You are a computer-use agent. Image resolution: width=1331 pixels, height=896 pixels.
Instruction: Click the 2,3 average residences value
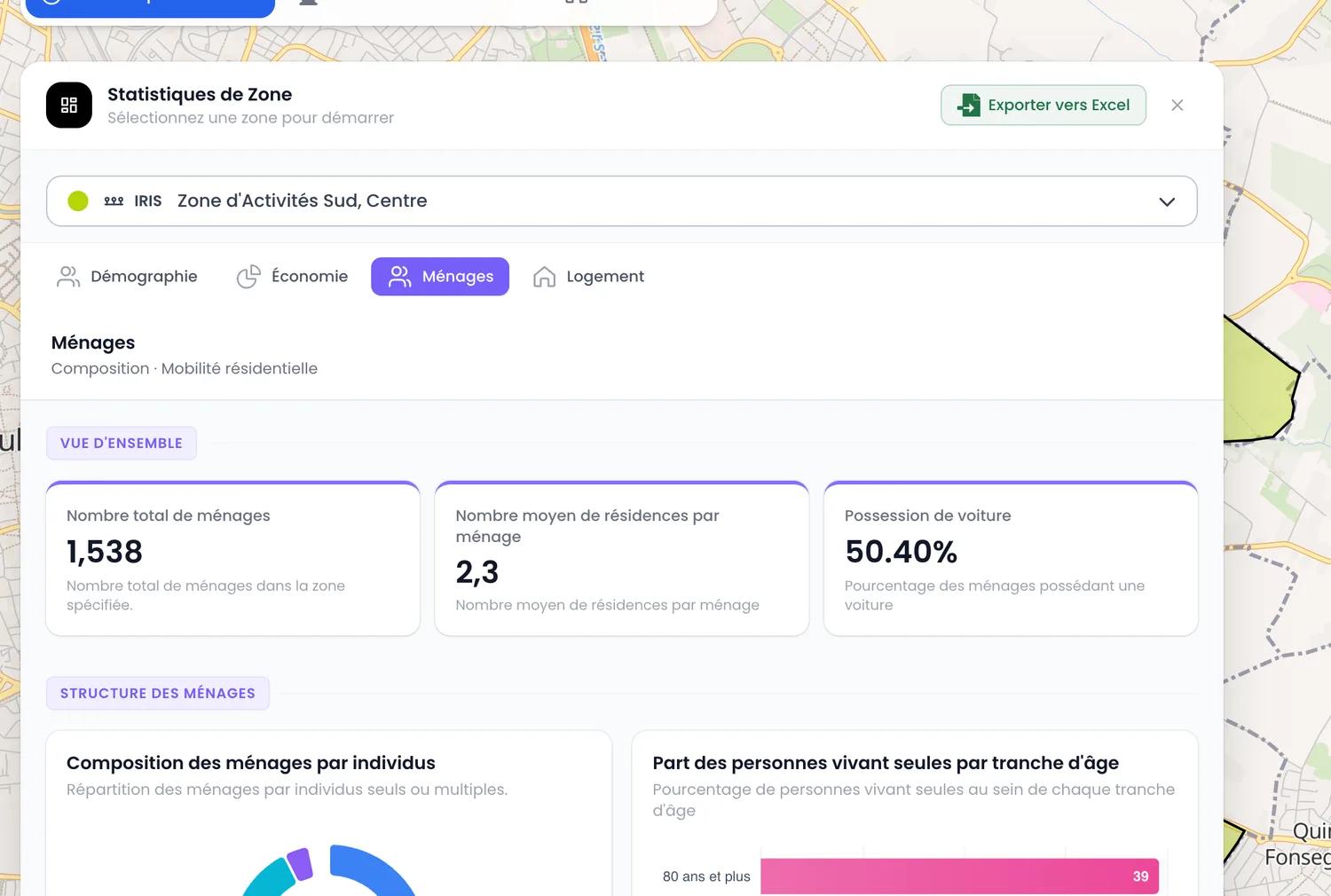(477, 572)
